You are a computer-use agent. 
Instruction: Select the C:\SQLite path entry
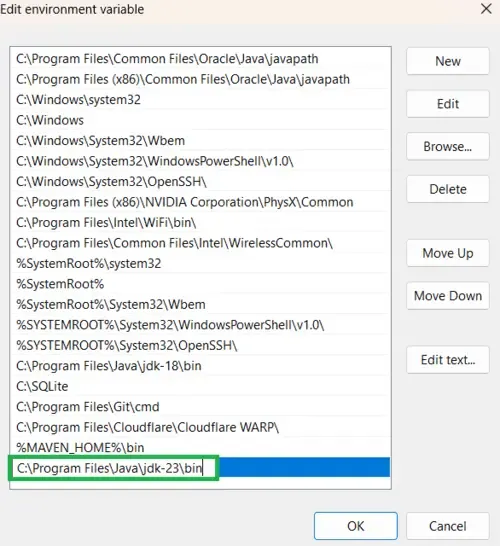pyautogui.click(x=200, y=386)
